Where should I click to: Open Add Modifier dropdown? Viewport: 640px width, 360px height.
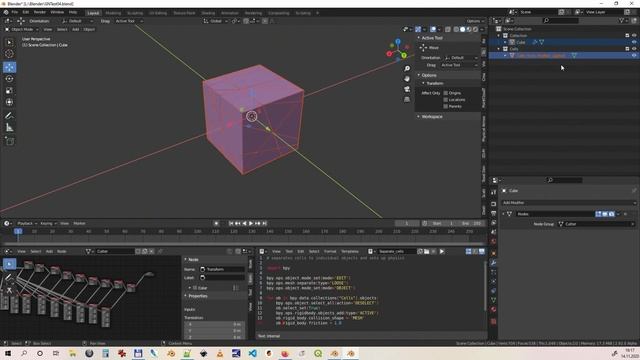(569, 202)
